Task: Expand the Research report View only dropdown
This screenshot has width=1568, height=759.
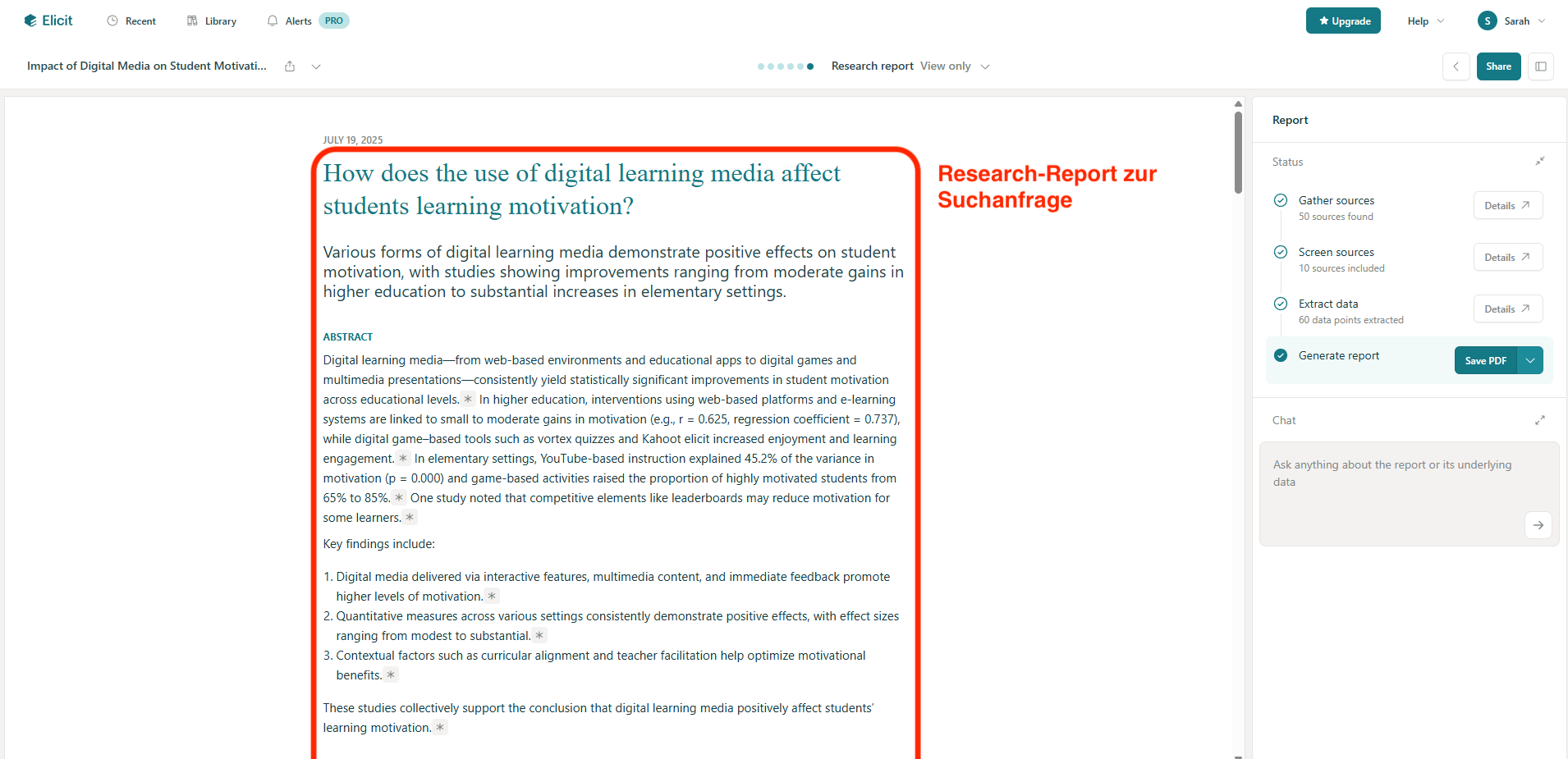Action: pyautogui.click(x=985, y=66)
